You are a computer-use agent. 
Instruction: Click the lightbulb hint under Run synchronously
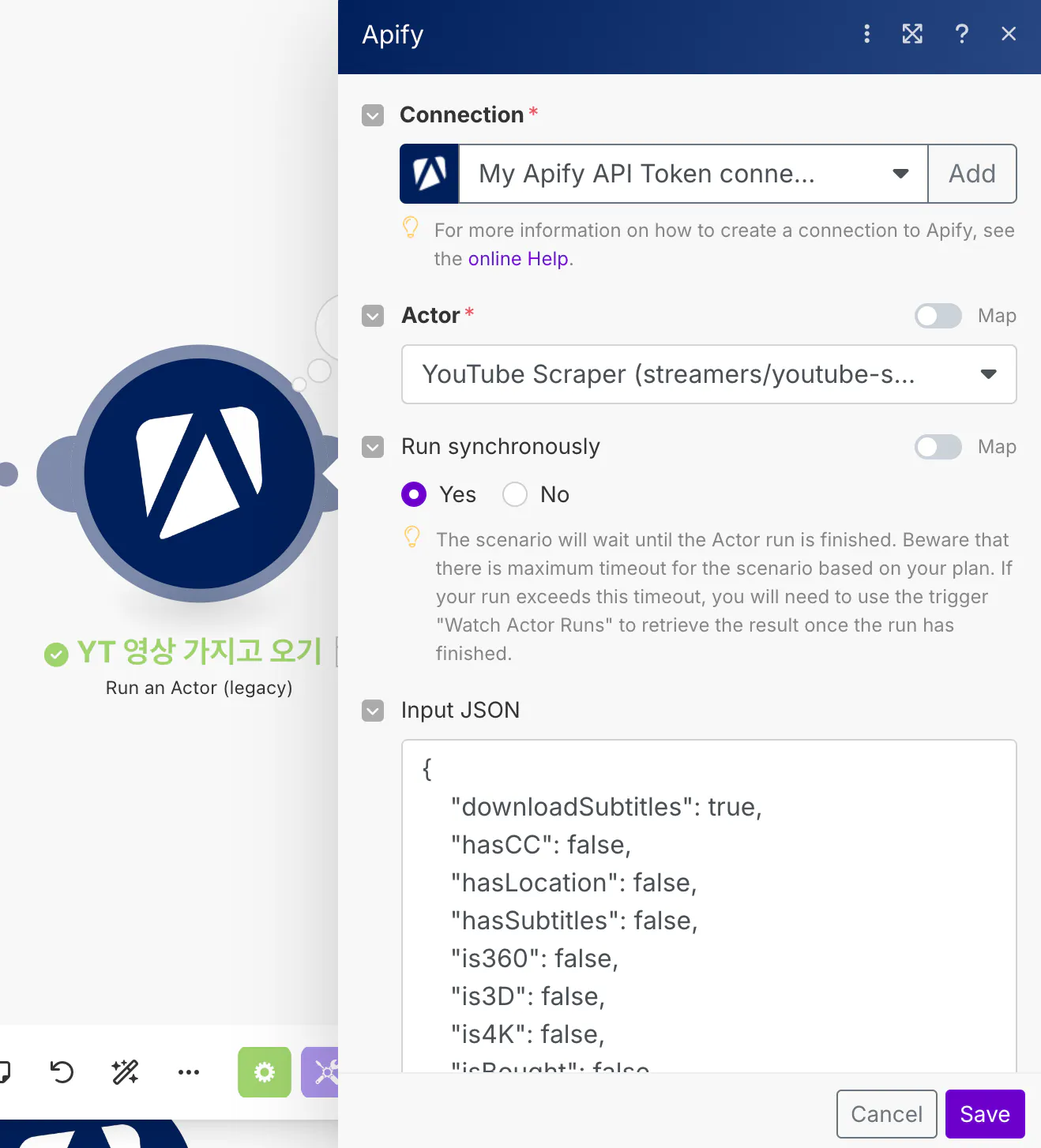coord(412,537)
